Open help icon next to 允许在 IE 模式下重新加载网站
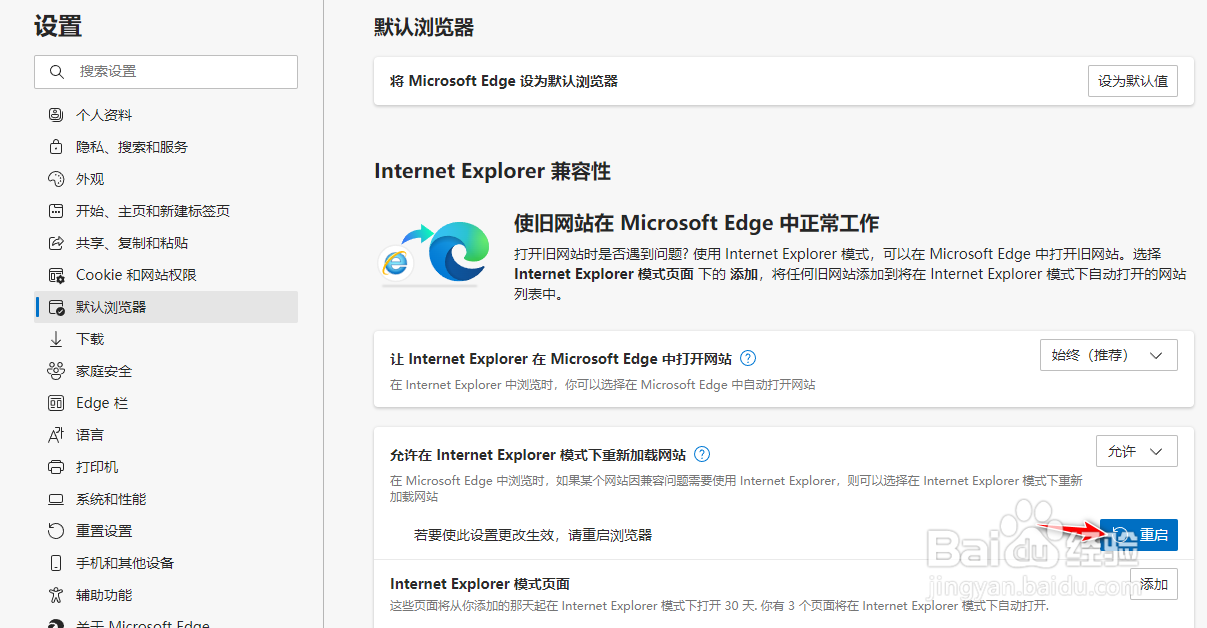The width and height of the screenshot is (1207, 628). click(x=702, y=453)
